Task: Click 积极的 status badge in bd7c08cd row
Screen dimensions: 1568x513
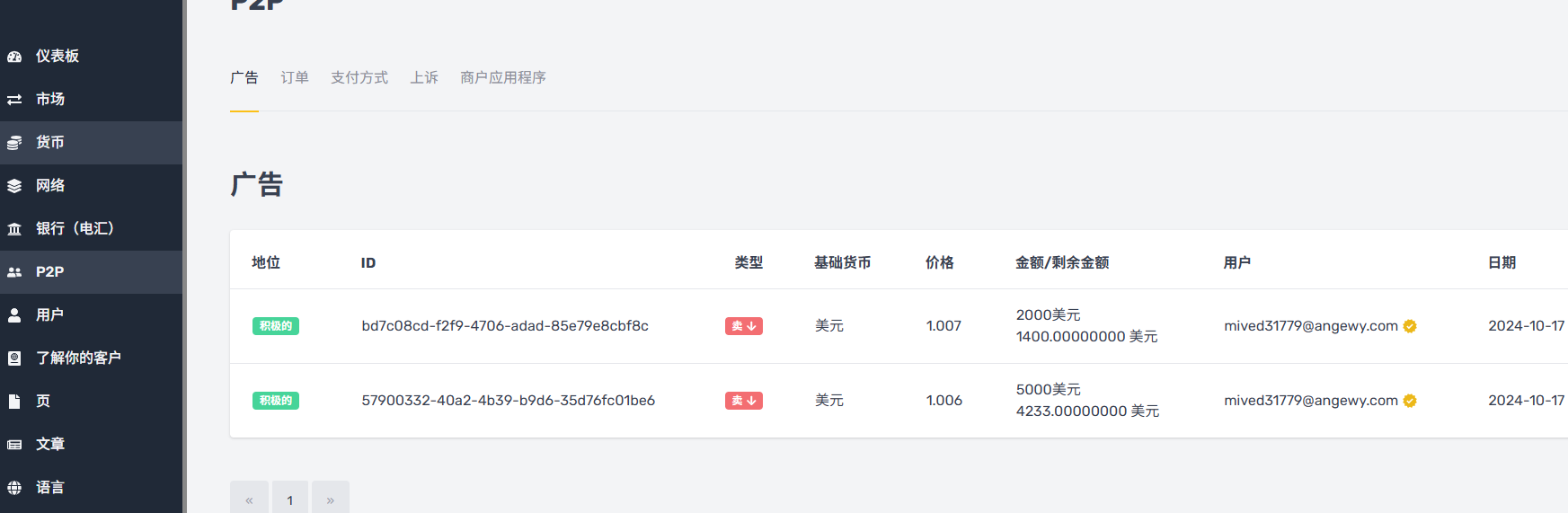Action: [276, 326]
